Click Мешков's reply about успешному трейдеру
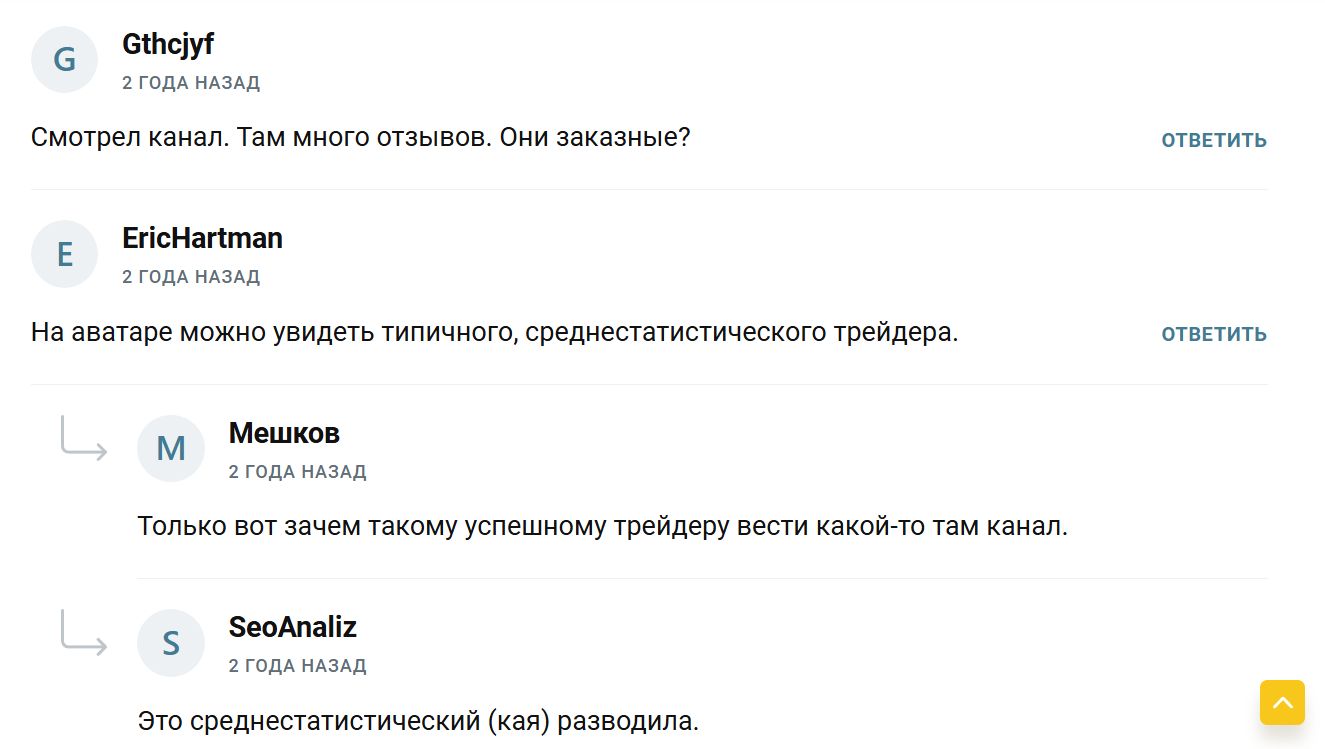The width and height of the screenshot is (1325, 749). point(602,526)
